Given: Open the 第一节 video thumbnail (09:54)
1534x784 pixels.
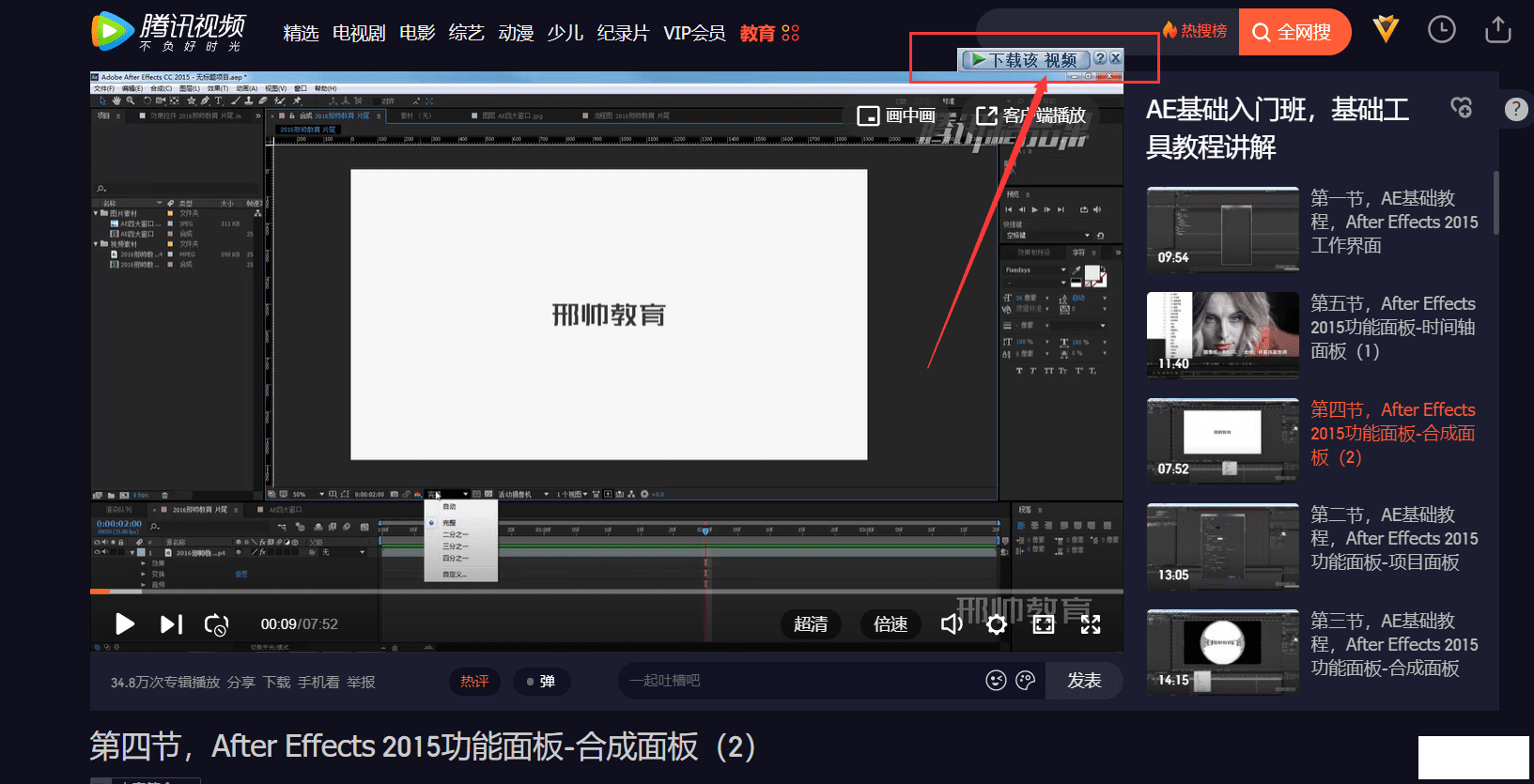Looking at the screenshot, I should 1223,230.
